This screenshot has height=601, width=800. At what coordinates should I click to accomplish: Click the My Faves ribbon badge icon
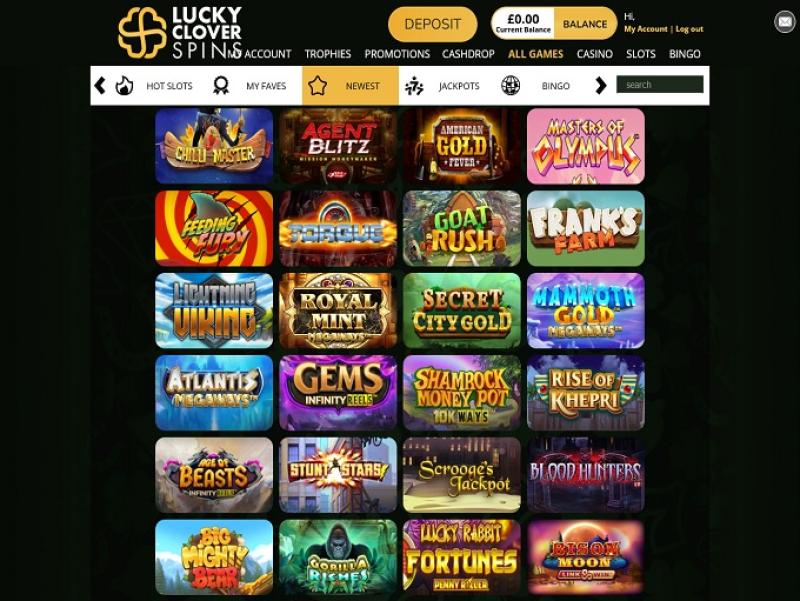click(x=221, y=86)
